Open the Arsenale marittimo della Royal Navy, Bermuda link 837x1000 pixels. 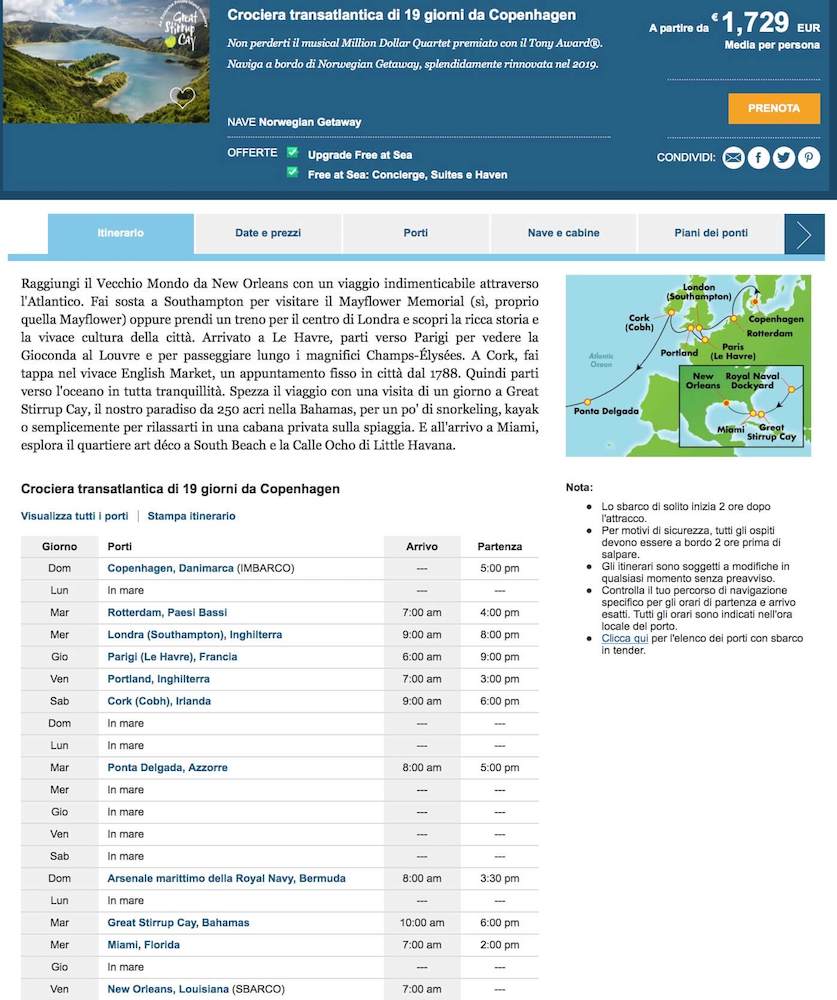(226, 878)
